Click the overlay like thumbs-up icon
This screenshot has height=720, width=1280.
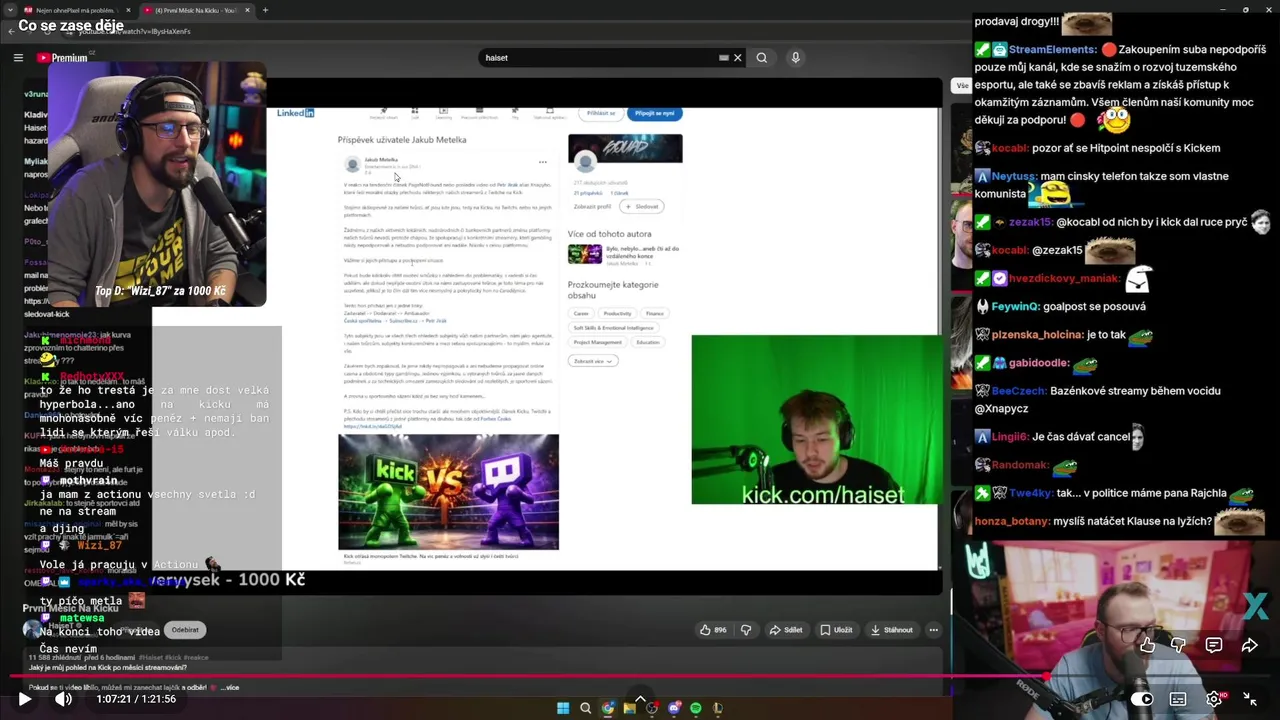(x=1147, y=645)
